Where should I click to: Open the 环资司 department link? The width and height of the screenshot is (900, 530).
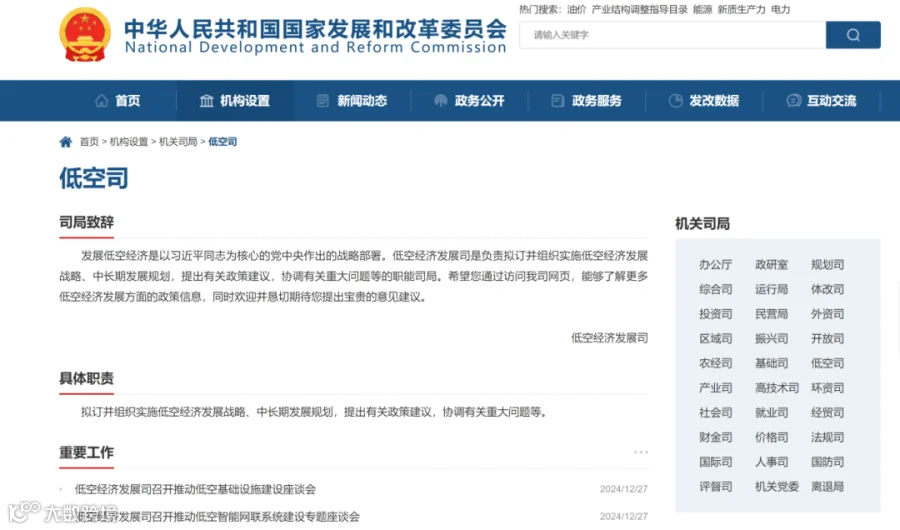(x=827, y=388)
